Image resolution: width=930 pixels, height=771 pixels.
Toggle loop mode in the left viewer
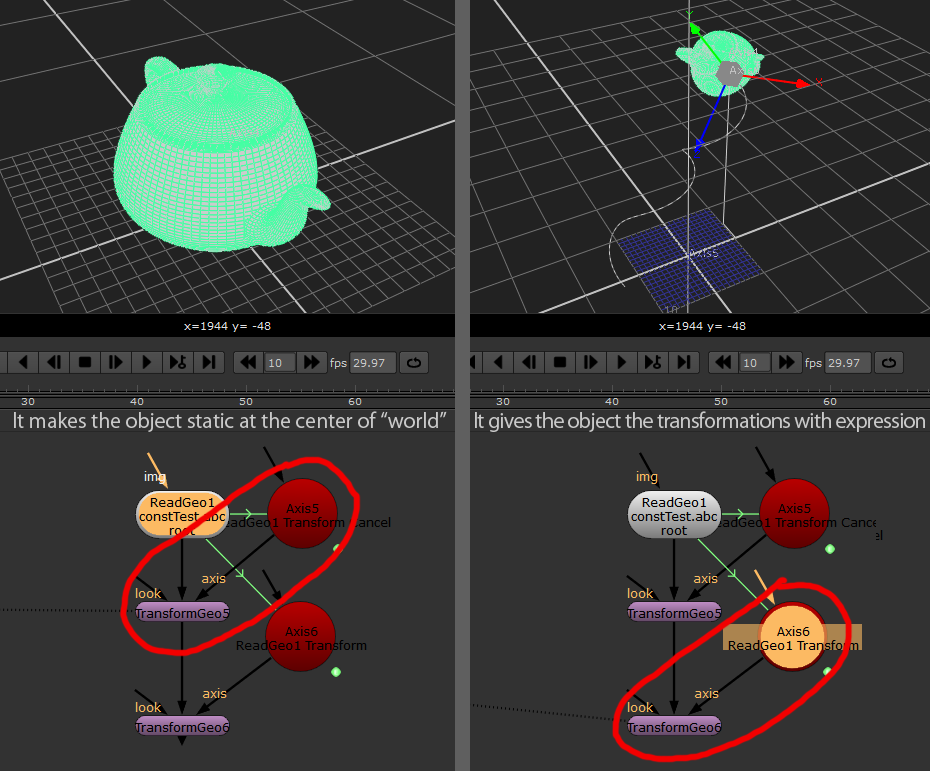tap(413, 362)
